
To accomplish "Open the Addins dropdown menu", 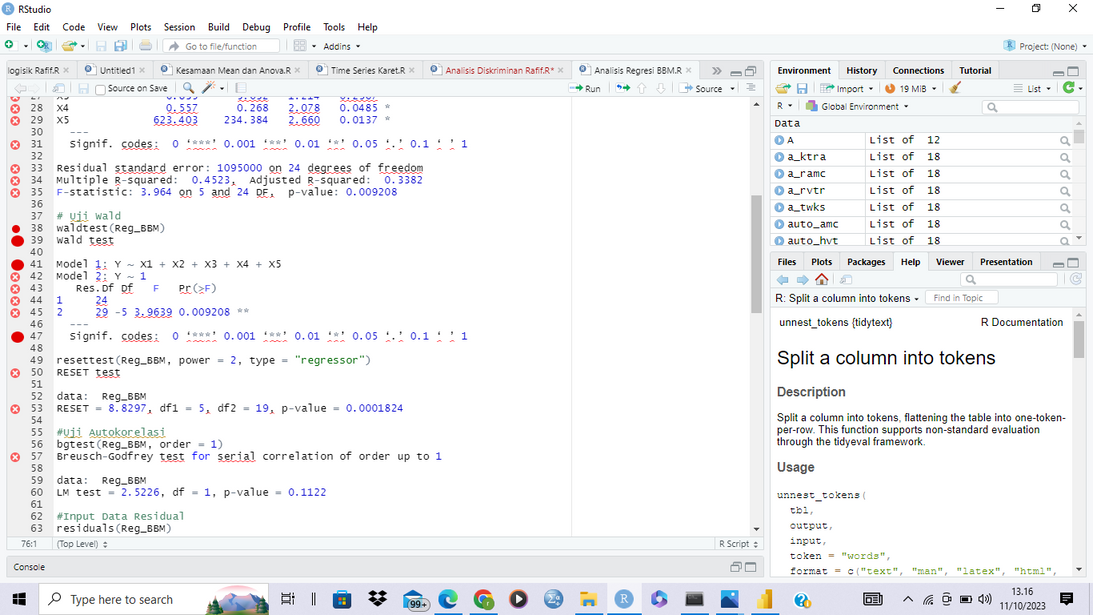I will click(x=341, y=46).
